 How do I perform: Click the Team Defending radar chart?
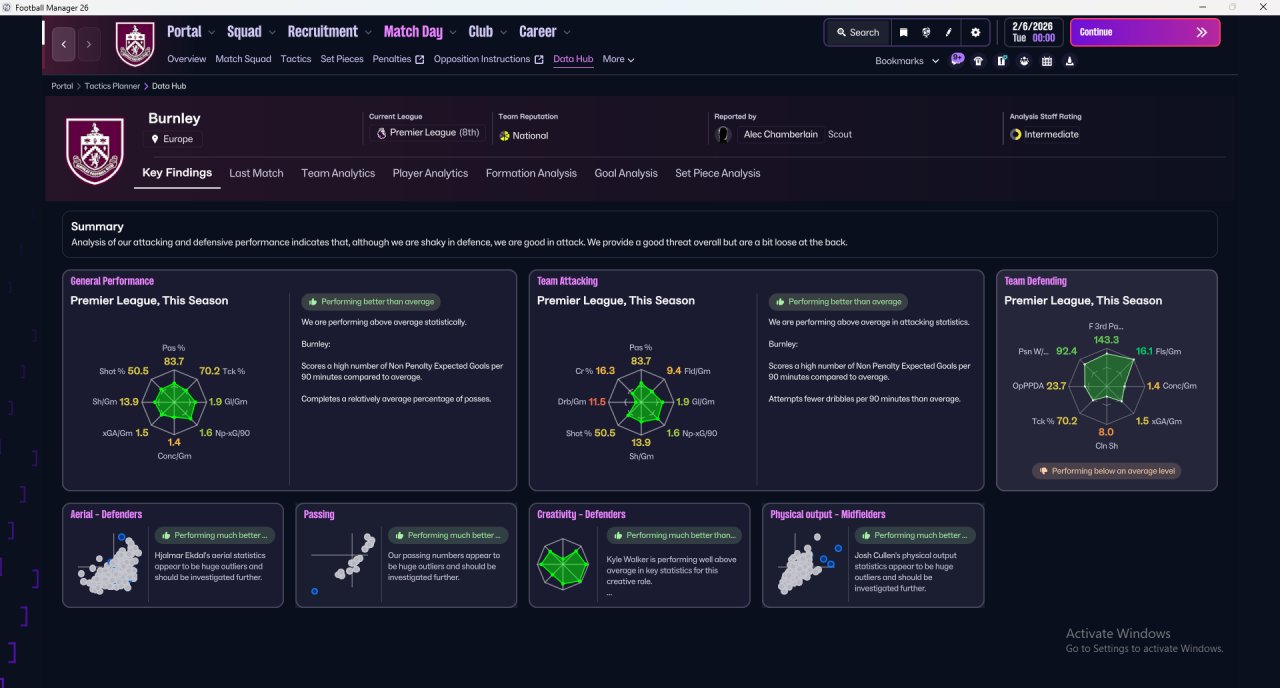(x=1106, y=385)
